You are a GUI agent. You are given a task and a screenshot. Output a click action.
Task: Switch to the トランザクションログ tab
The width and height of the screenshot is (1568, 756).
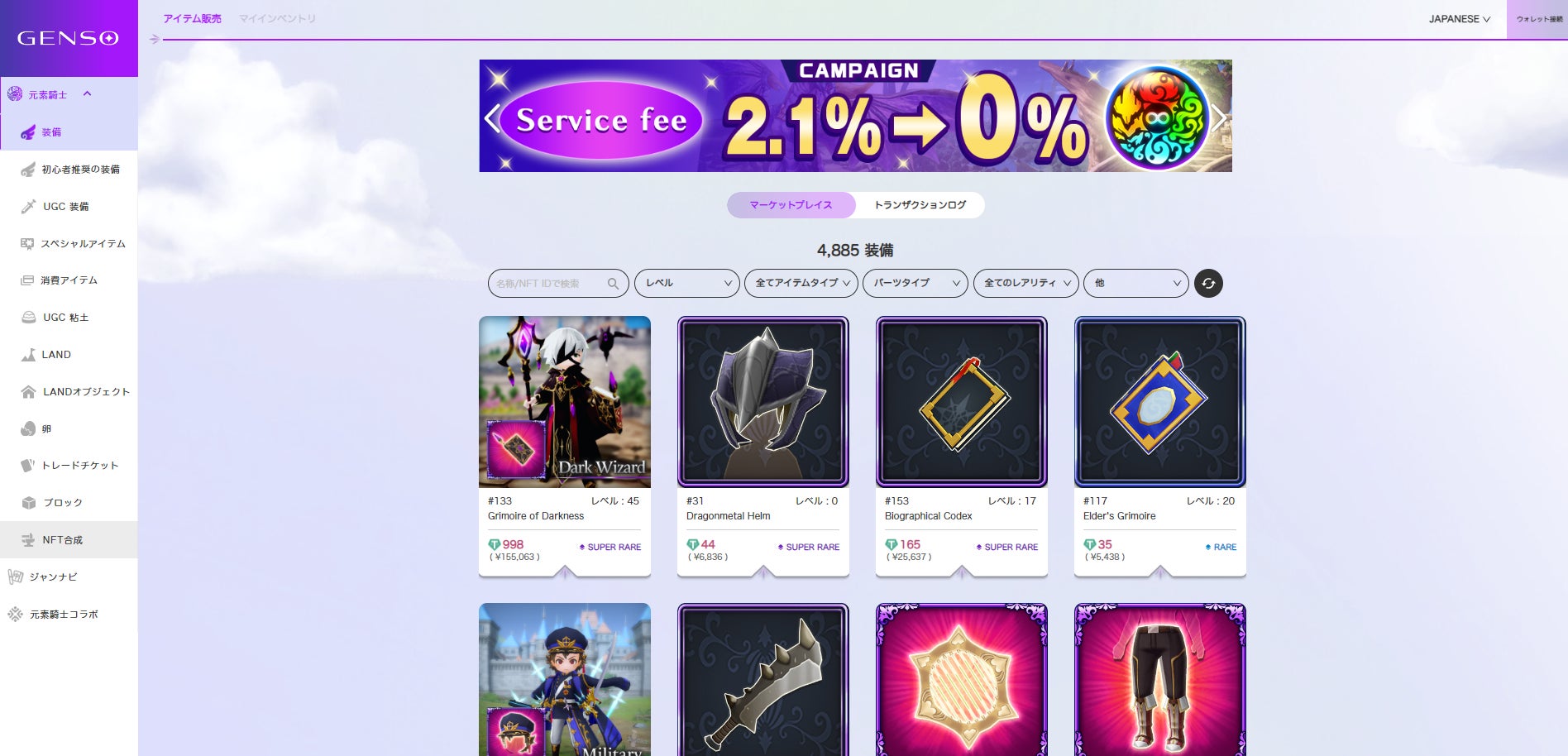[x=920, y=205]
